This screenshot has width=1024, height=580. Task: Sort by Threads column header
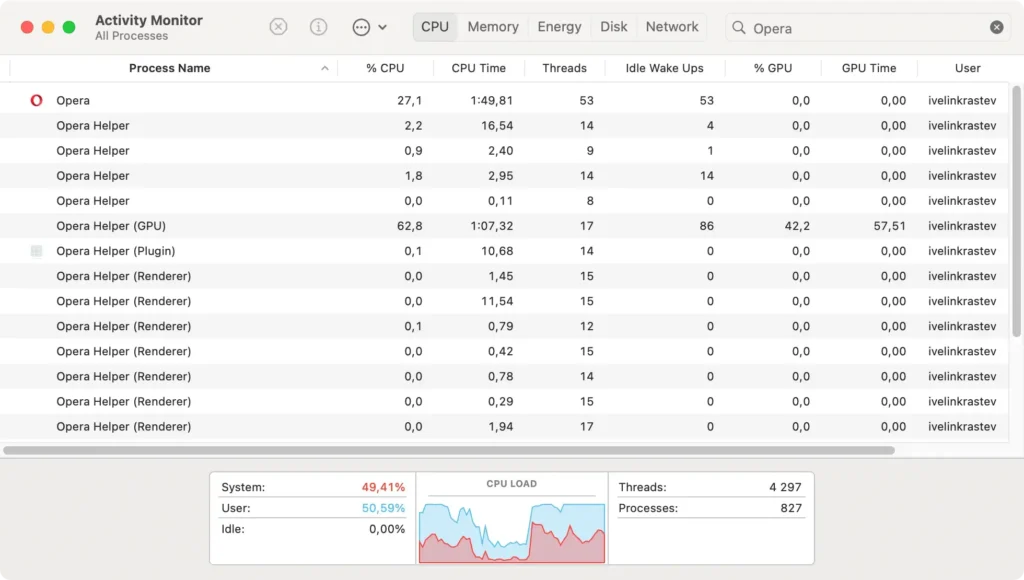tap(564, 68)
